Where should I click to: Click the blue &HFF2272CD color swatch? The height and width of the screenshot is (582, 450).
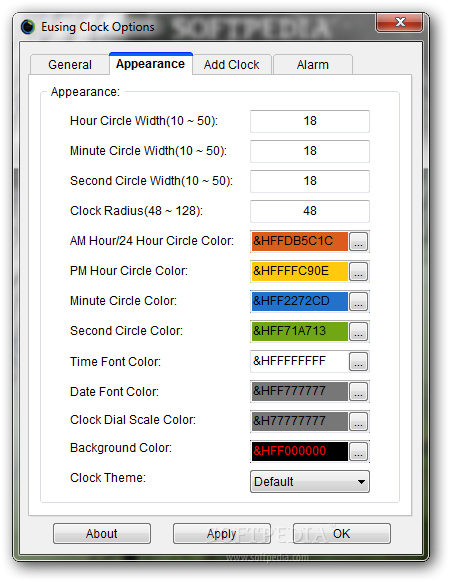click(300, 301)
